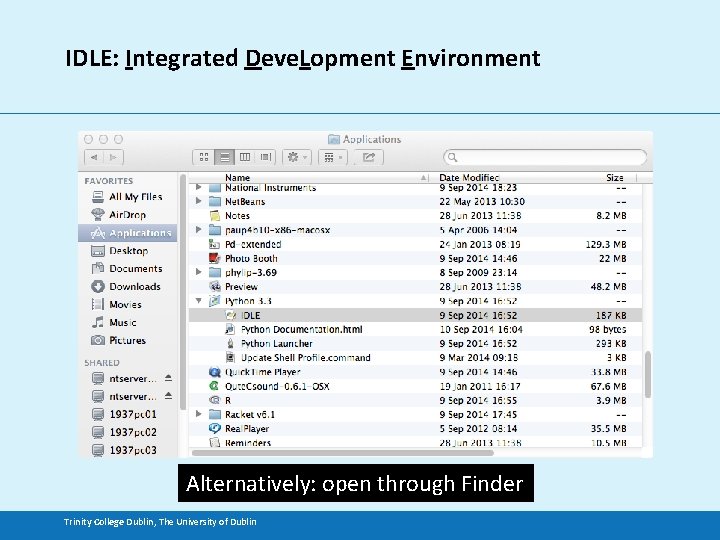Switch Finder to icon view
720x540 pixels.
click(x=204, y=158)
